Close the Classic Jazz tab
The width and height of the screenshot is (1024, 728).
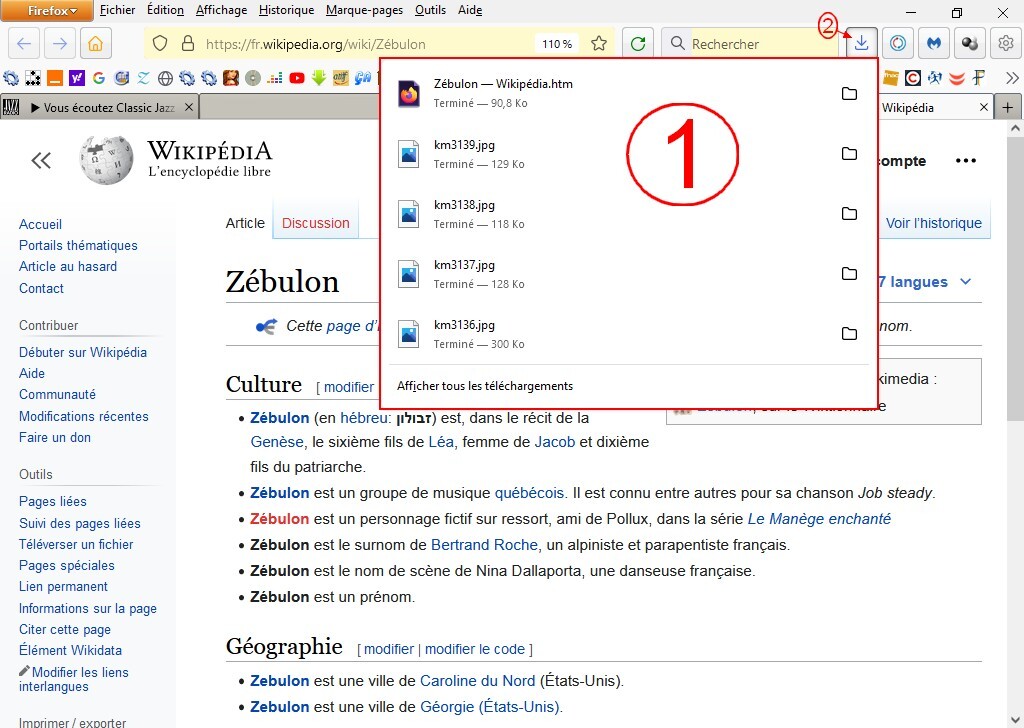(189, 107)
